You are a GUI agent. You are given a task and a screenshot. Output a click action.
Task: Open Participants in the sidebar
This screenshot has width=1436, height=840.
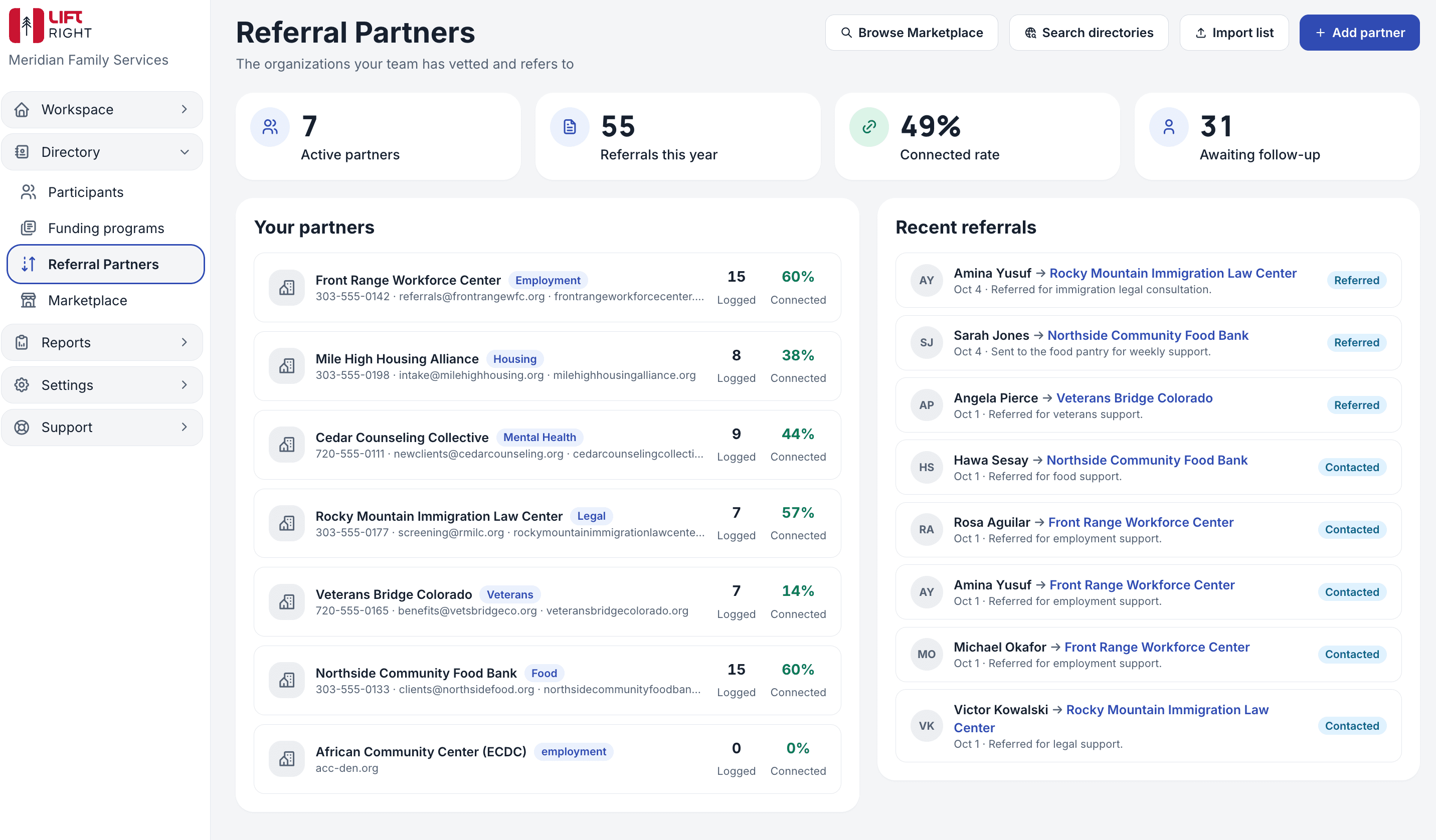click(105, 192)
